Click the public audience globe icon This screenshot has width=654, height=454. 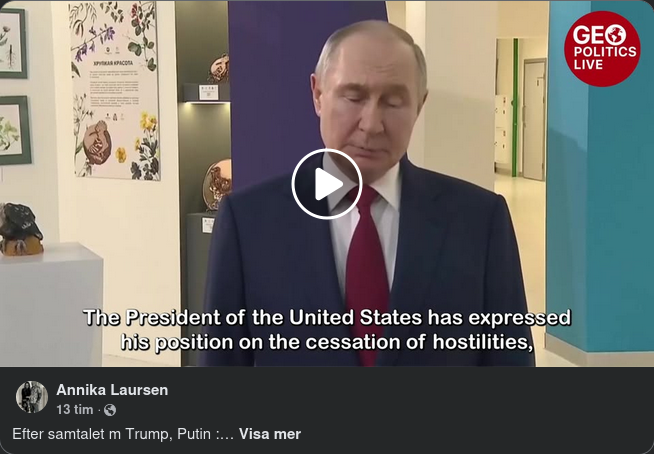pos(110,410)
